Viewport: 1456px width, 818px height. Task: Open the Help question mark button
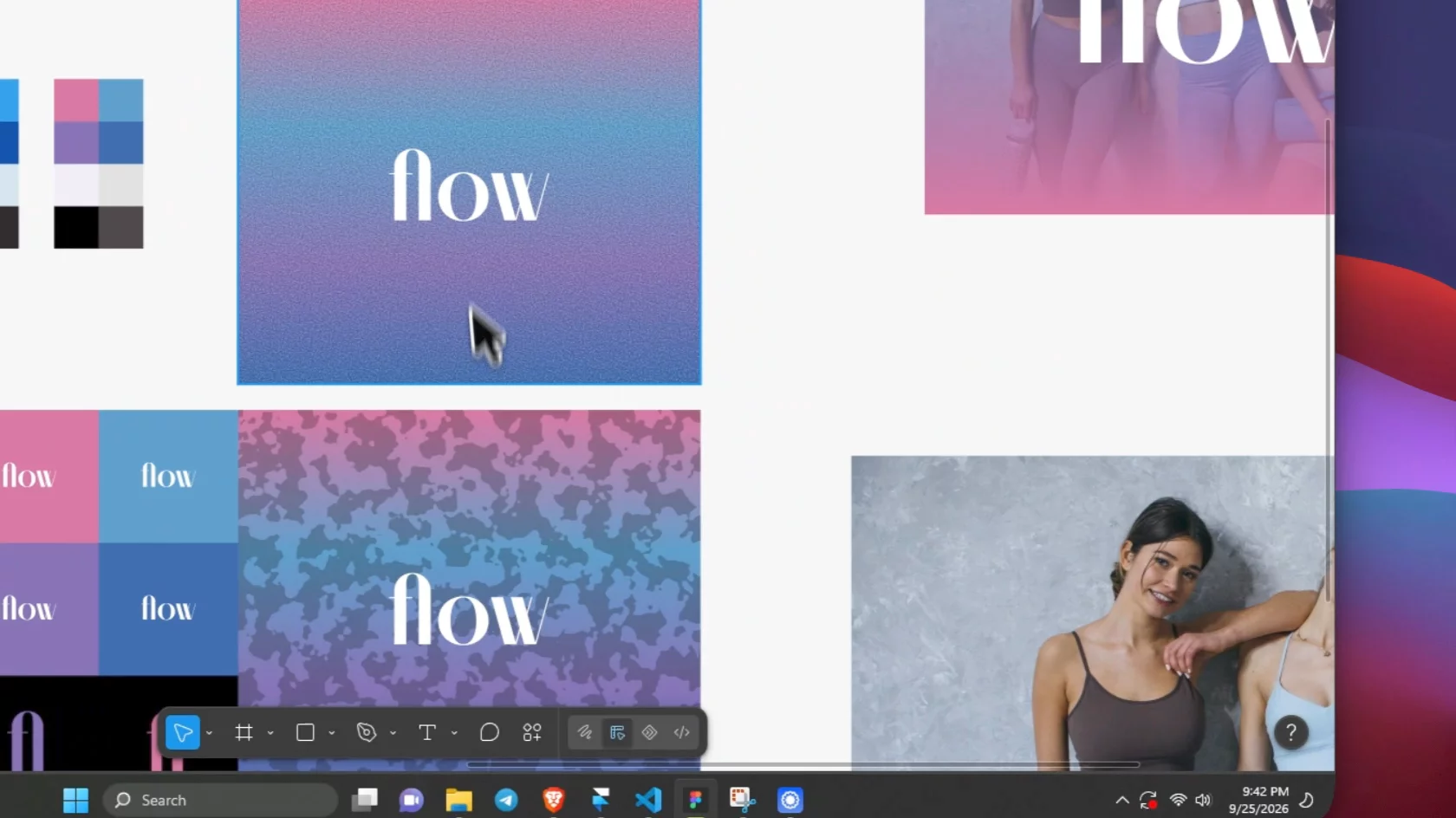click(x=1290, y=733)
